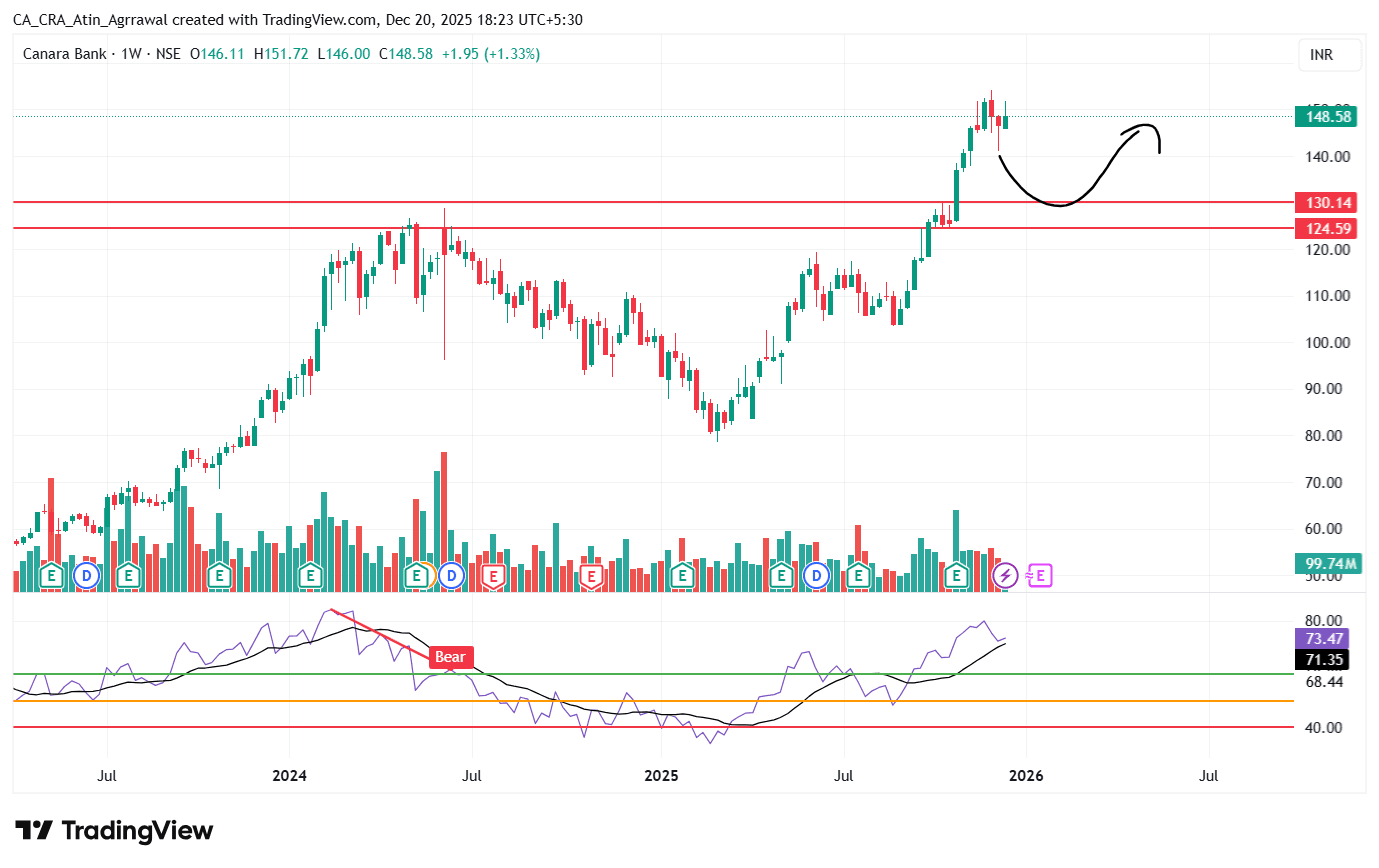Click the change value +1.95 (+1.33%)
The width and height of the screenshot is (1379, 868).
coord(490,54)
